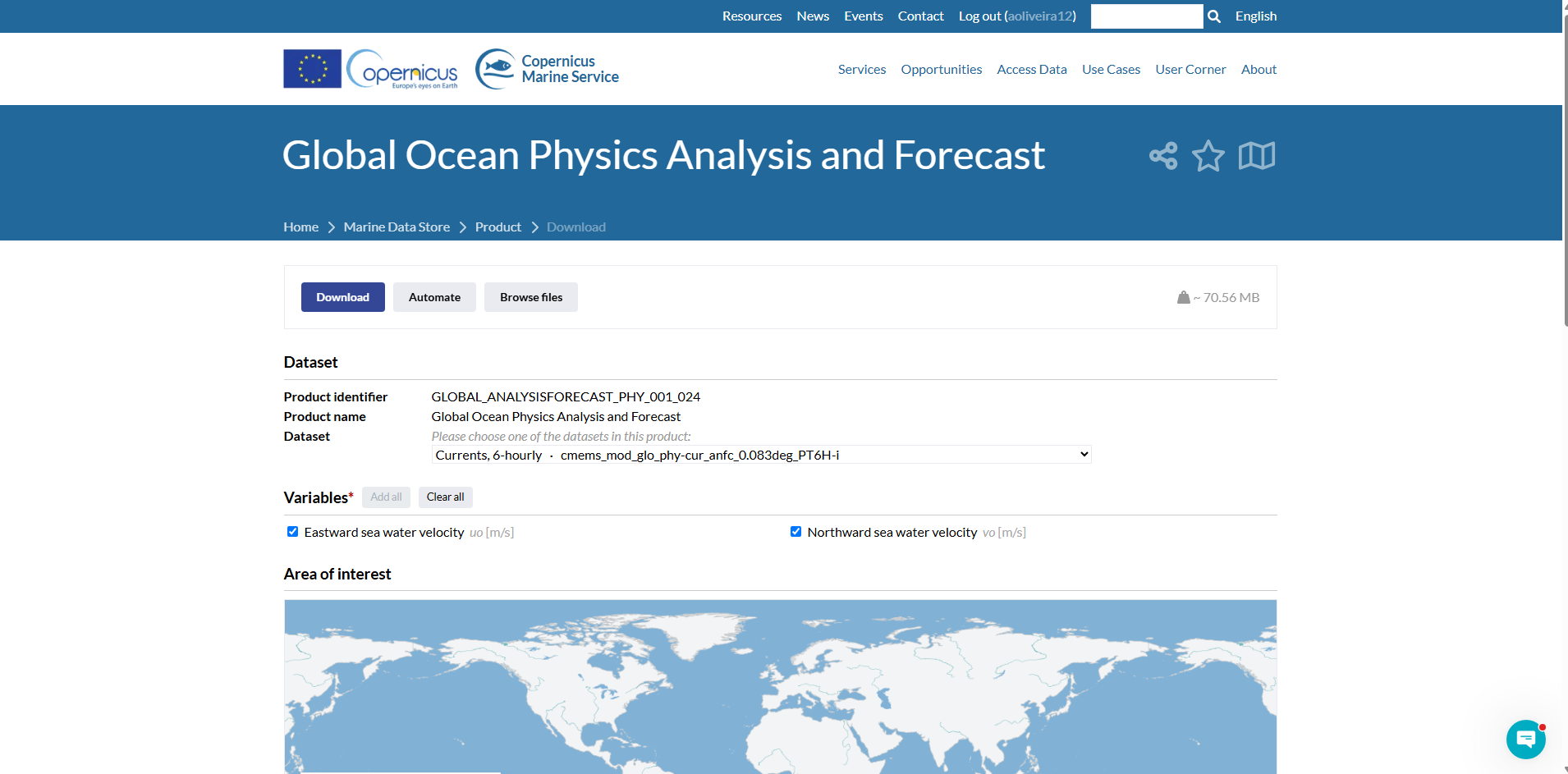Image resolution: width=1568 pixels, height=774 pixels.
Task: Click the Clear all variables button
Action: click(446, 497)
